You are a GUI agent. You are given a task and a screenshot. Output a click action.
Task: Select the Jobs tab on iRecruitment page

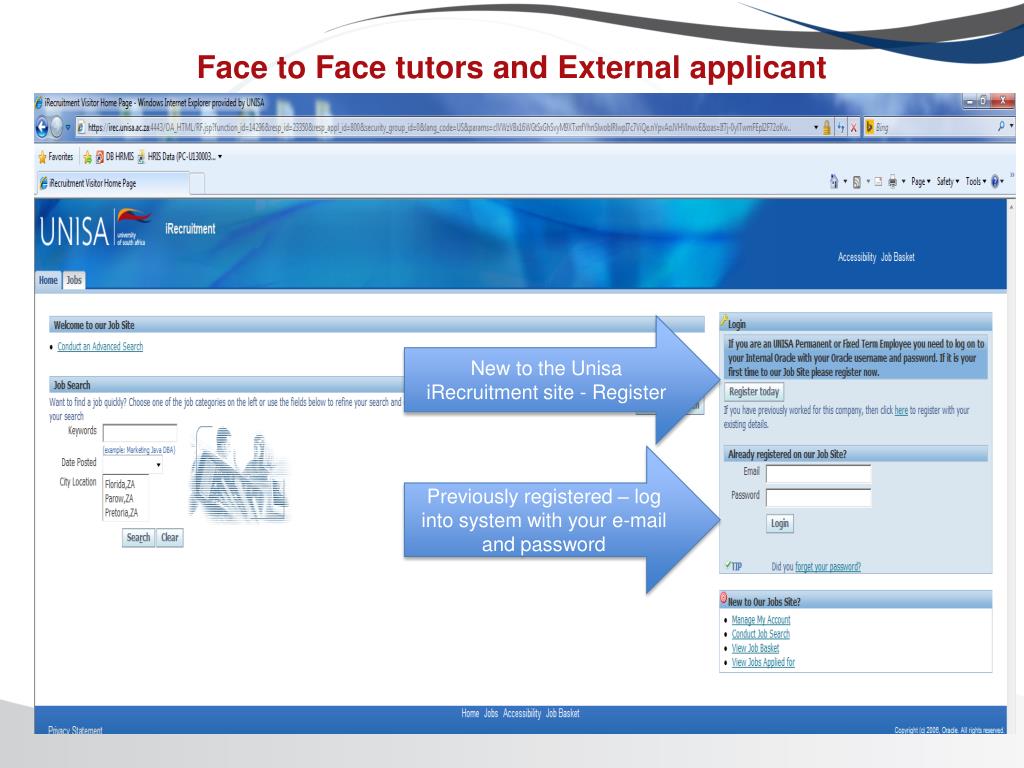(74, 280)
